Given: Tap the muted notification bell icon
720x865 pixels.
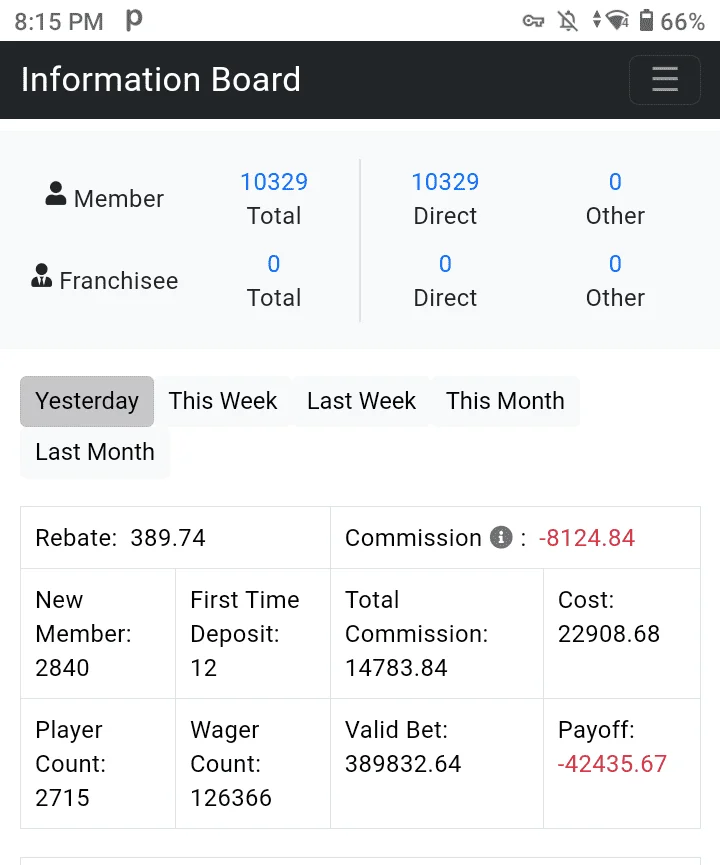Looking at the screenshot, I should 567,22.
